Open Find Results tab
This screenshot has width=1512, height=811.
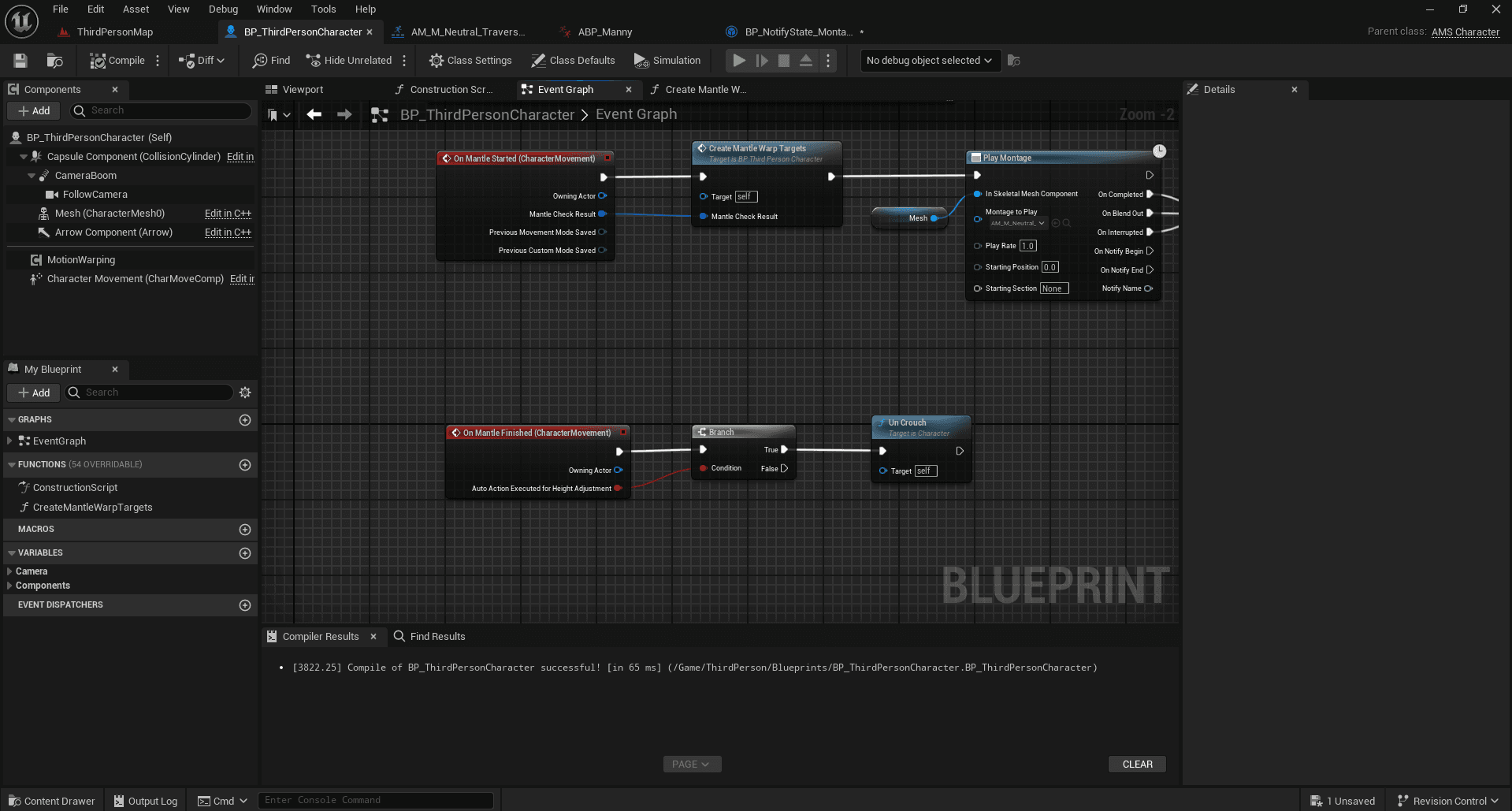430,637
